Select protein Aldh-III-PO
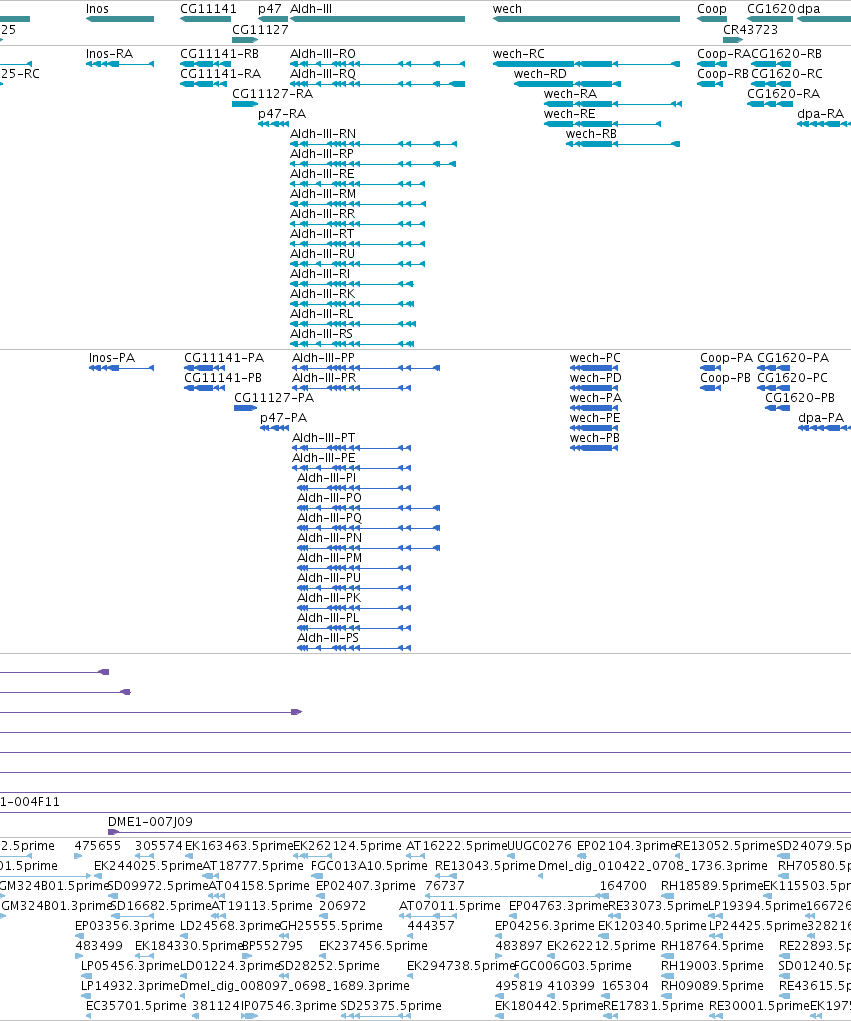This screenshot has height=1021, width=851. (x=369, y=508)
